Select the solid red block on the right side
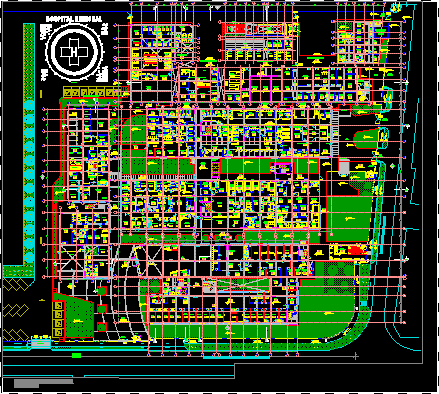Screen dimensions: 439x394 [357, 250]
